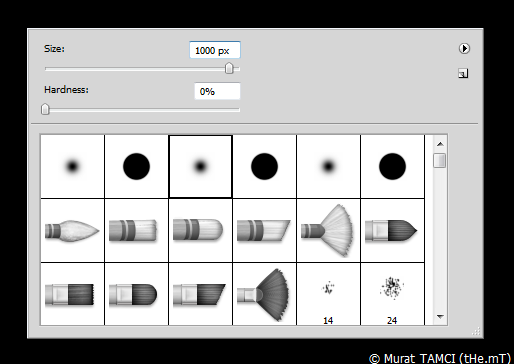Pick the dark round fan brush preset
514x364 pixels.
click(x=264, y=294)
